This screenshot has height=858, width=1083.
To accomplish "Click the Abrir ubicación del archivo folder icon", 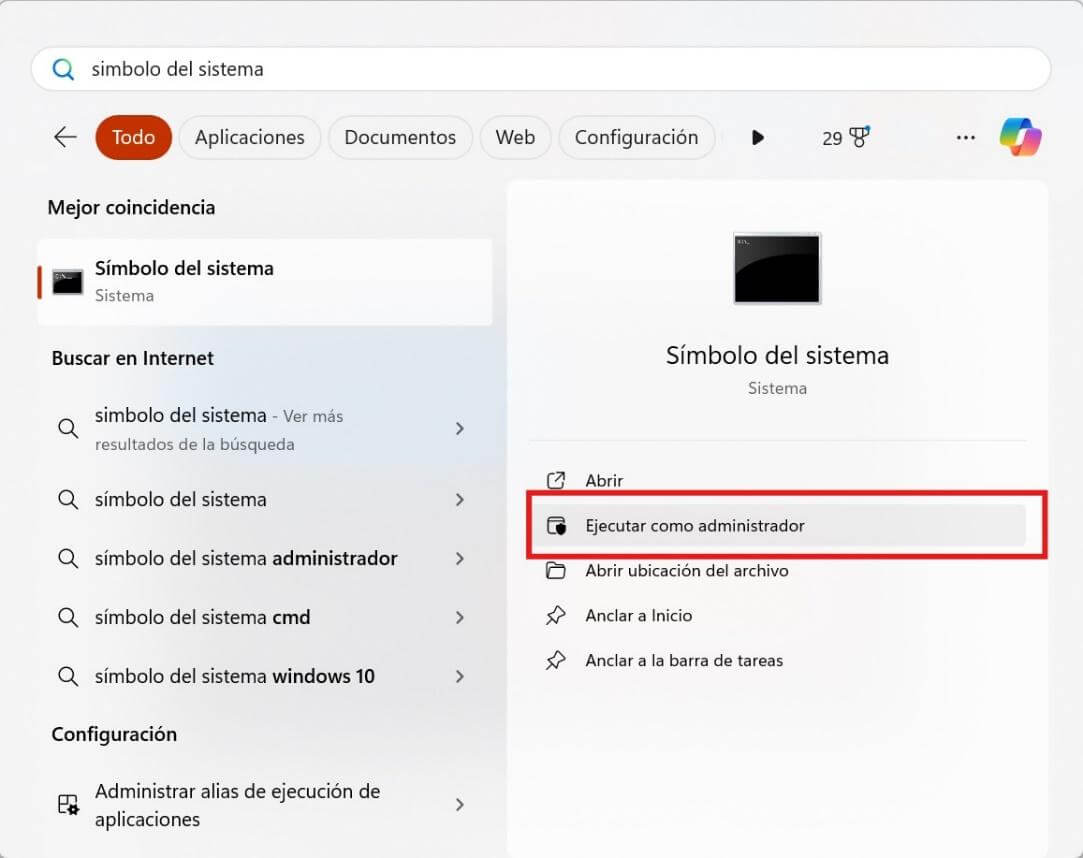I will point(557,571).
